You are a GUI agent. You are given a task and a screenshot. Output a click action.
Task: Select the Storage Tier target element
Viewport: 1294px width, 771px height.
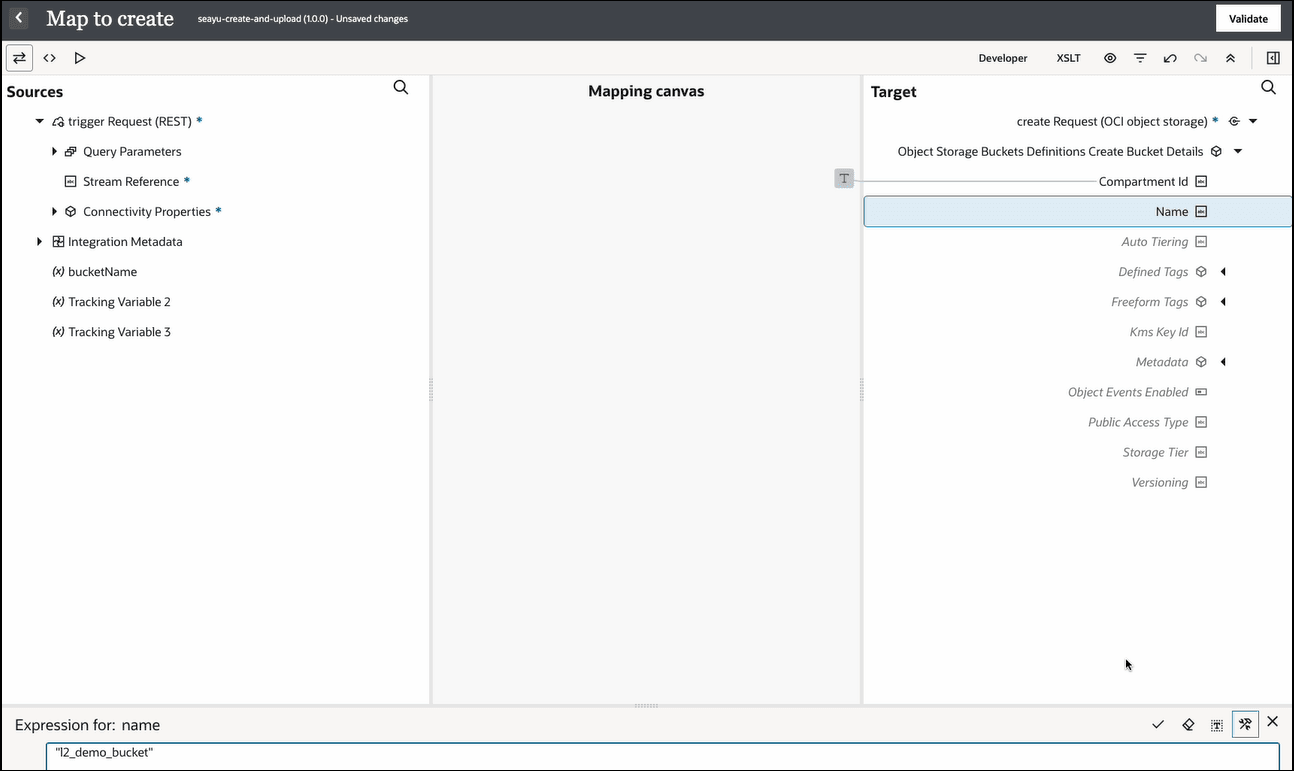(1155, 452)
